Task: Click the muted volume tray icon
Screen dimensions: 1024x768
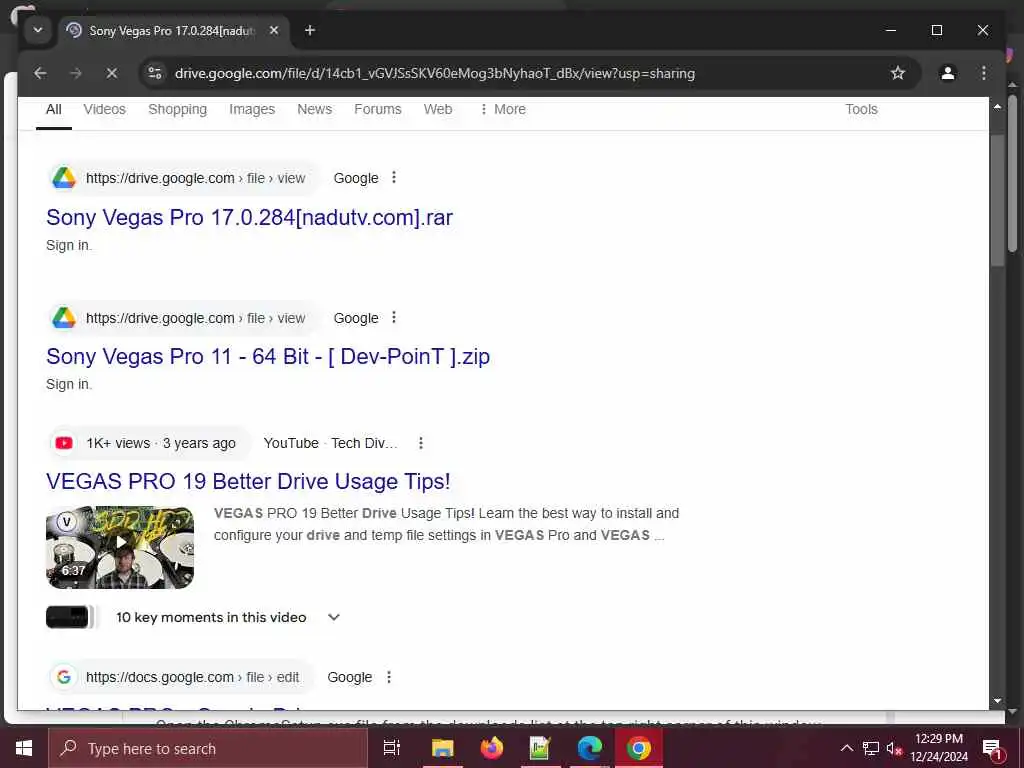Action: [894, 748]
